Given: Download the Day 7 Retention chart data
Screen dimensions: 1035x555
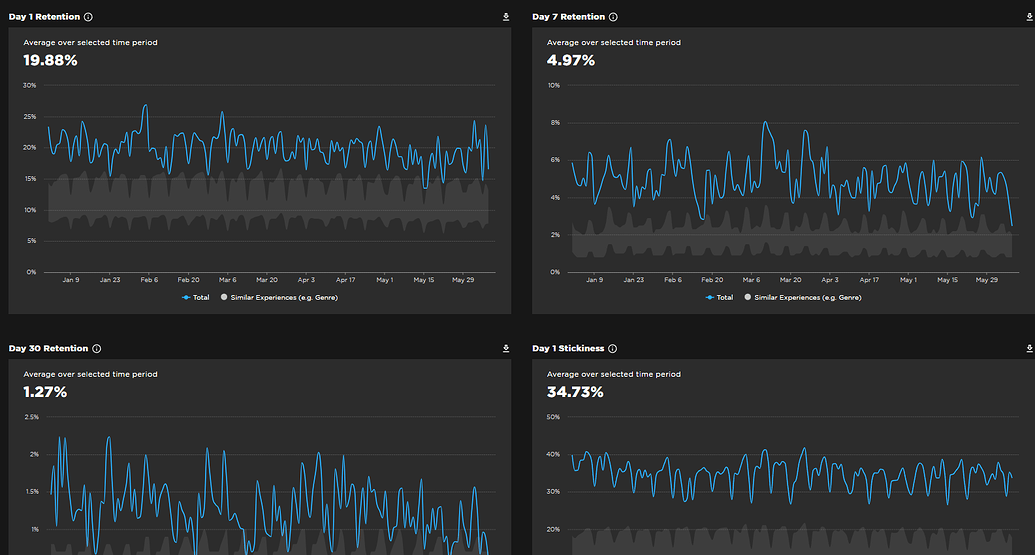Looking at the screenshot, I should point(1029,17).
